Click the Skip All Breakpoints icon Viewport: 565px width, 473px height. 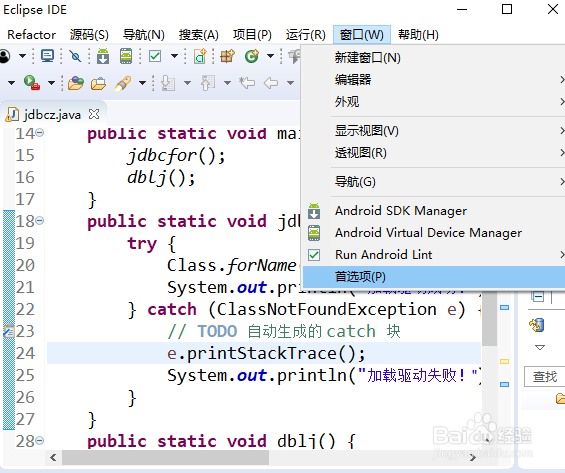tap(75, 56)
